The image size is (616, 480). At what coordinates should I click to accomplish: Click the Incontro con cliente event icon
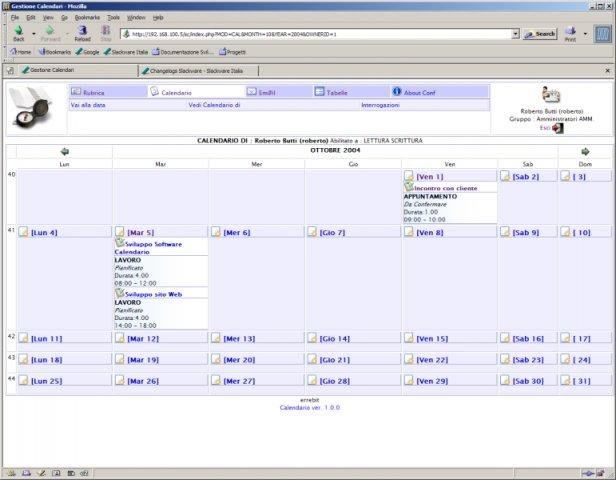pyautogui.click(x=409, y=187)
